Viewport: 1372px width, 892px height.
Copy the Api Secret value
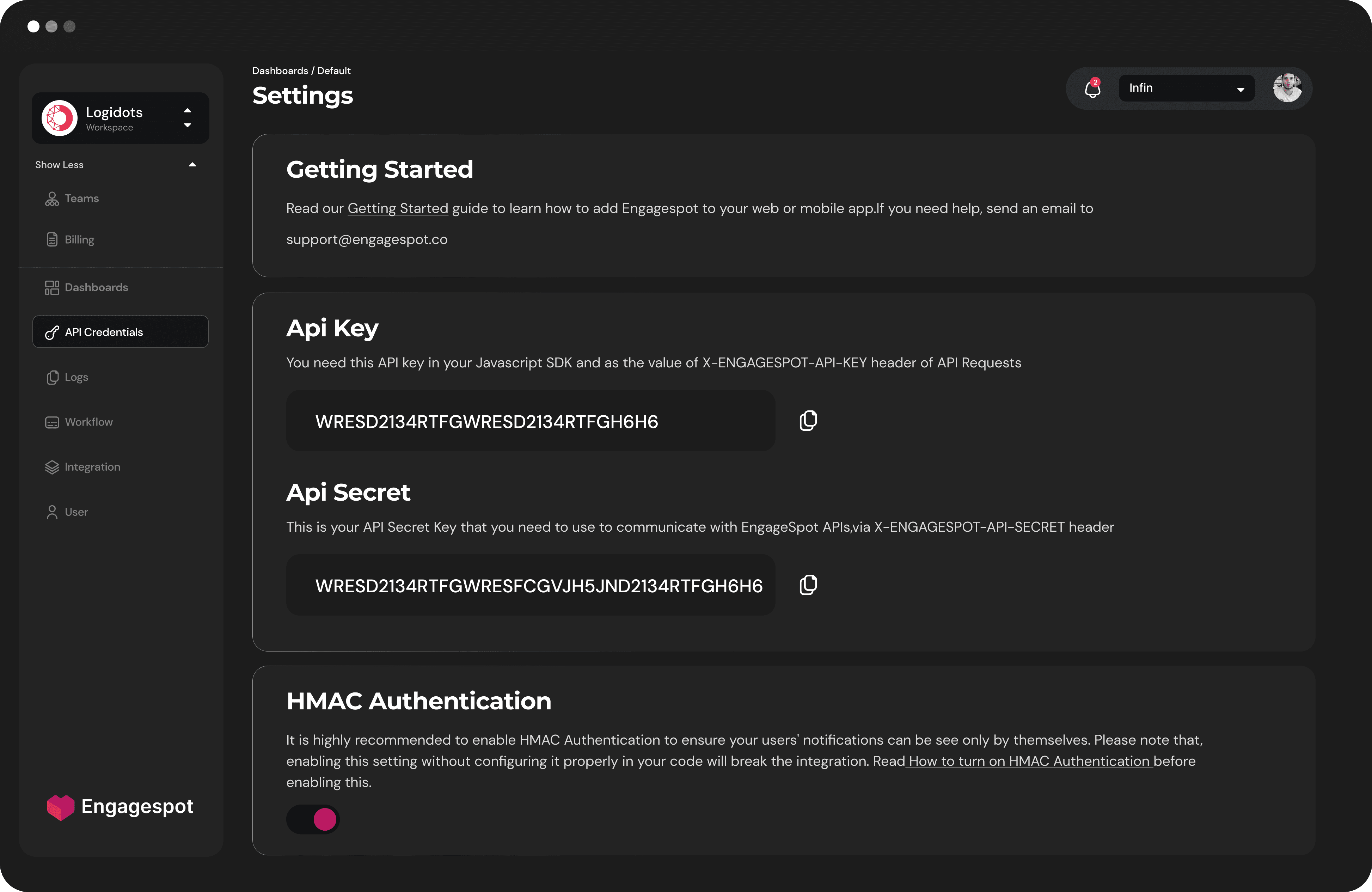808,585
